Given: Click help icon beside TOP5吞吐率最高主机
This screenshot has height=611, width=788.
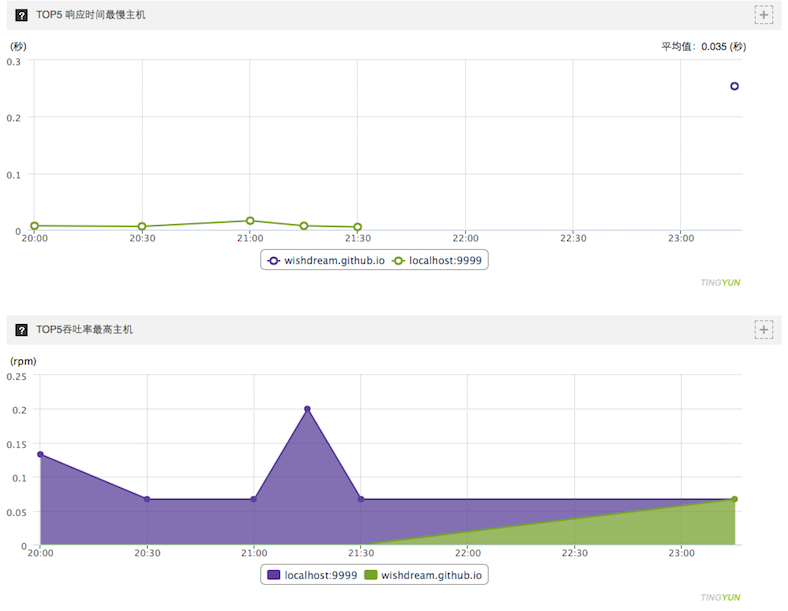Looking at the screenshot, I should coord(21,330).
